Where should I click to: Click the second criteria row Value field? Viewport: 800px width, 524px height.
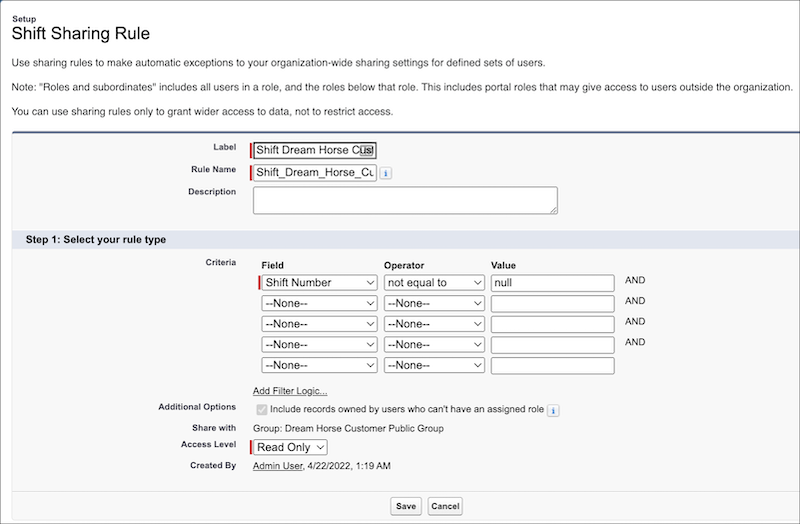coord(553,304)
